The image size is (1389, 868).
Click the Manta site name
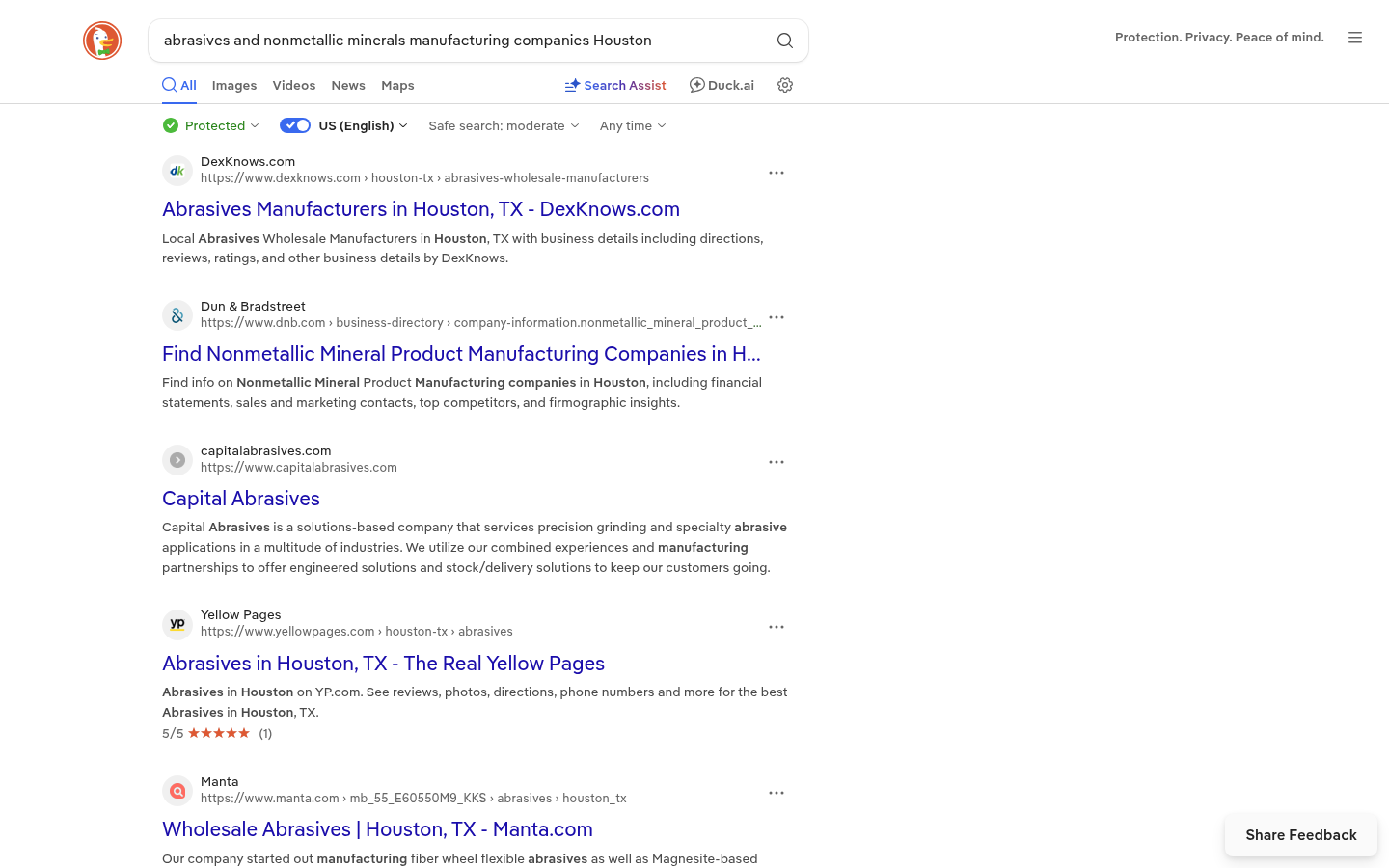pyautogui.click(x=219, y=782)
